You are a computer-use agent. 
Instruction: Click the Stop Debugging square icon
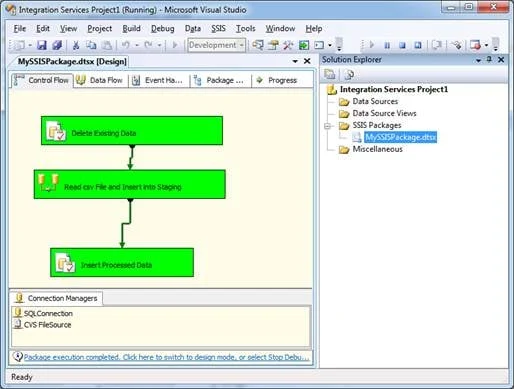coord(402,45)
